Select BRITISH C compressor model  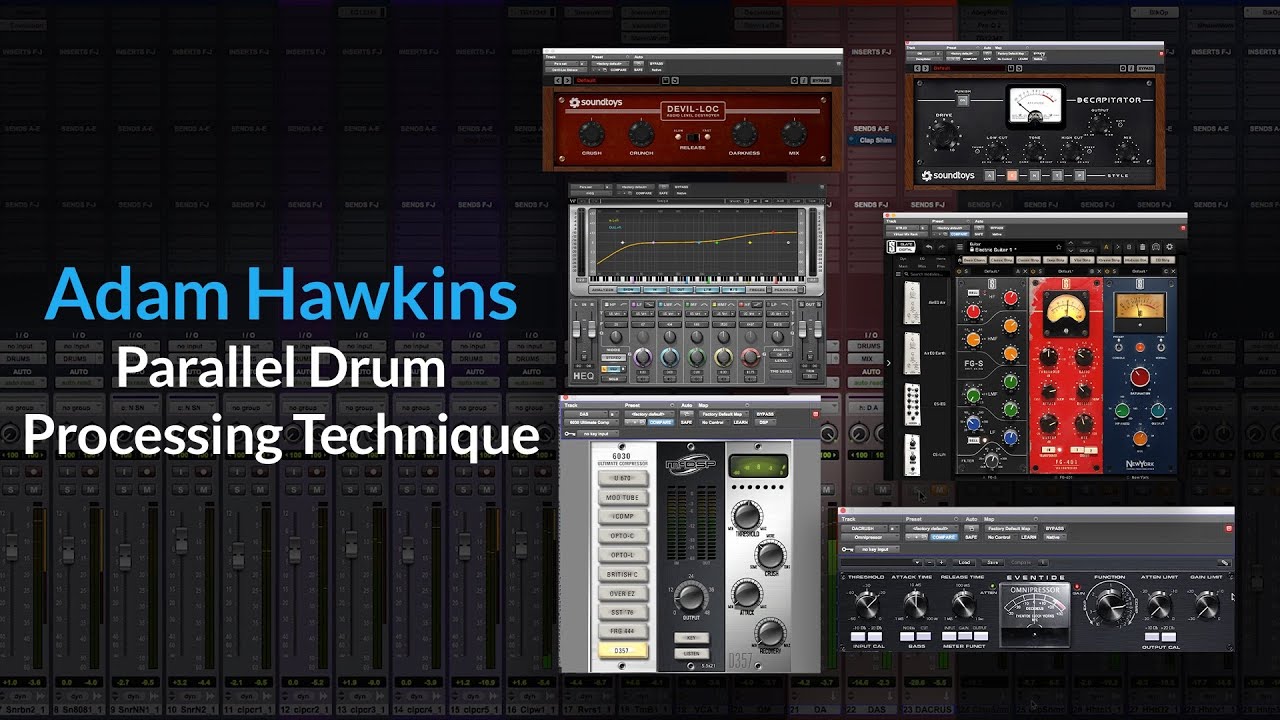(x=622, y=574)
